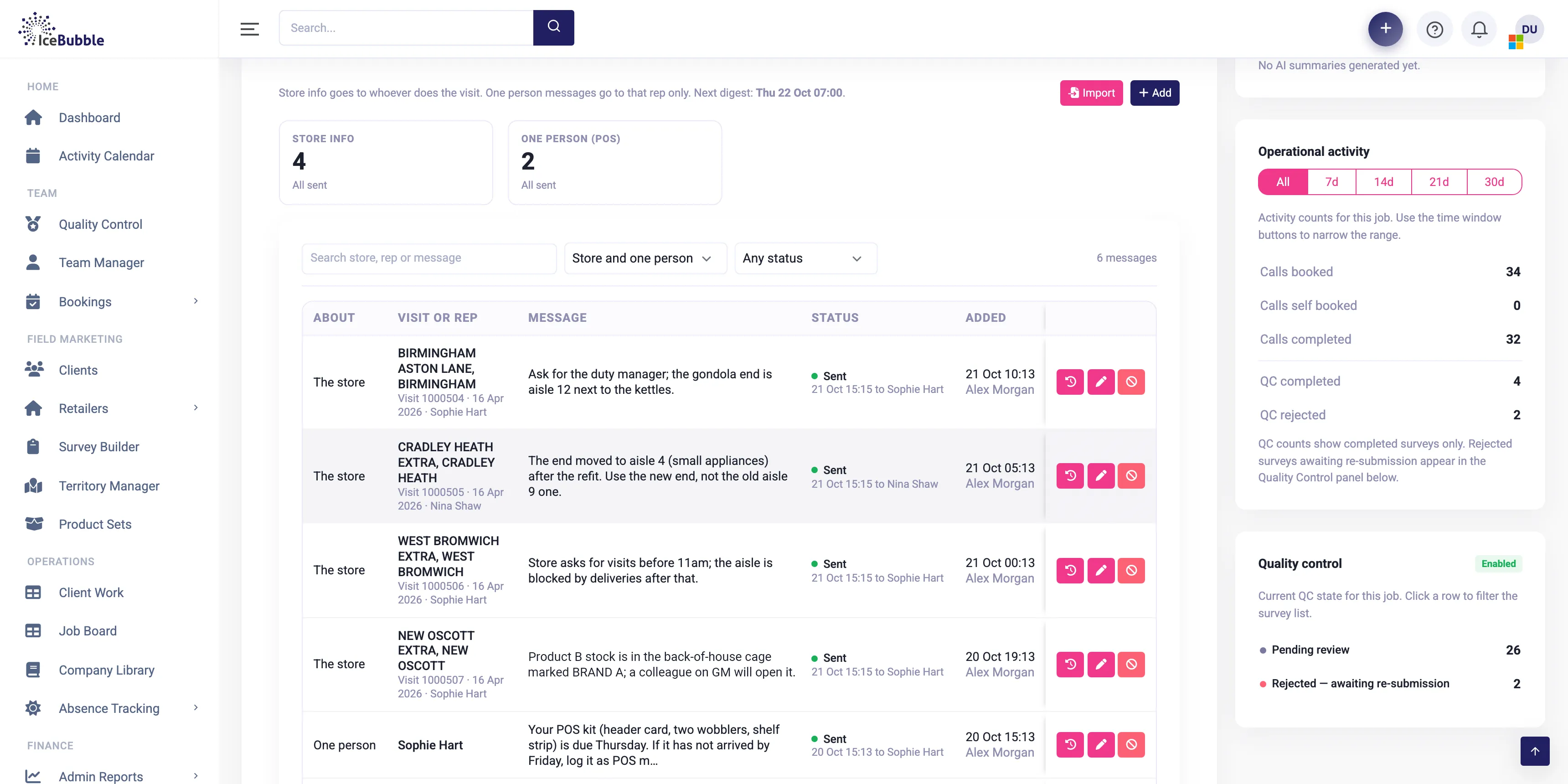Select the 21d time window
This screenshot has width=1568, height=784.
pyautogui.click(x=1439, y=182)
